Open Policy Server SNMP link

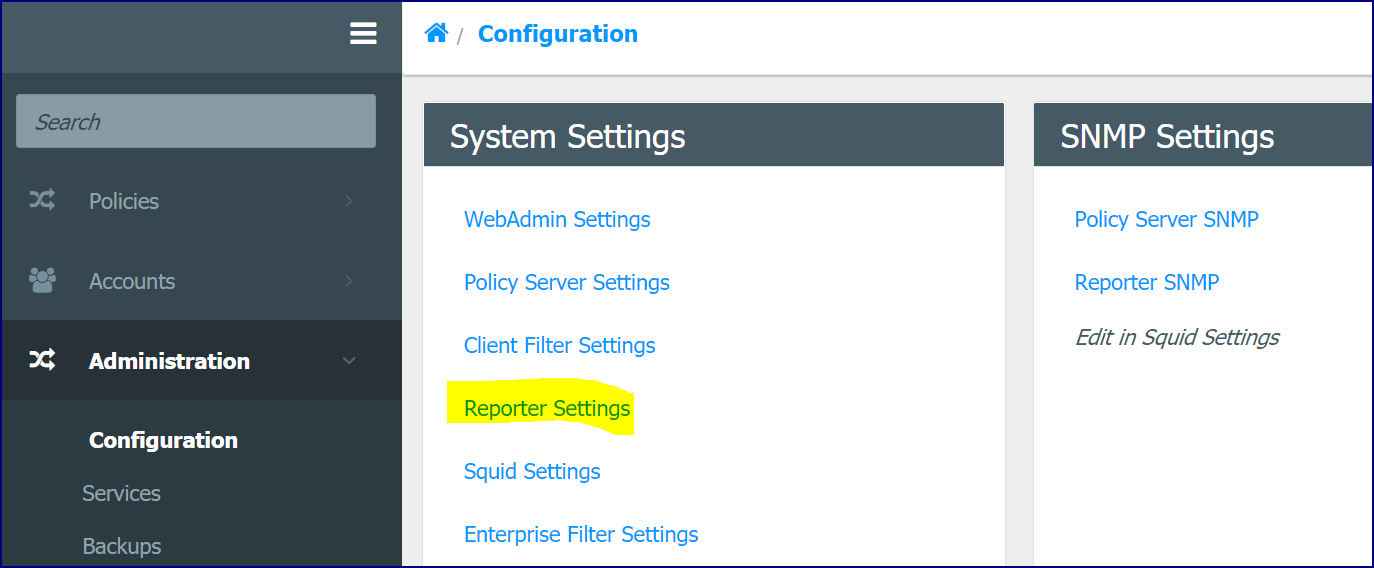point(1166,219)
